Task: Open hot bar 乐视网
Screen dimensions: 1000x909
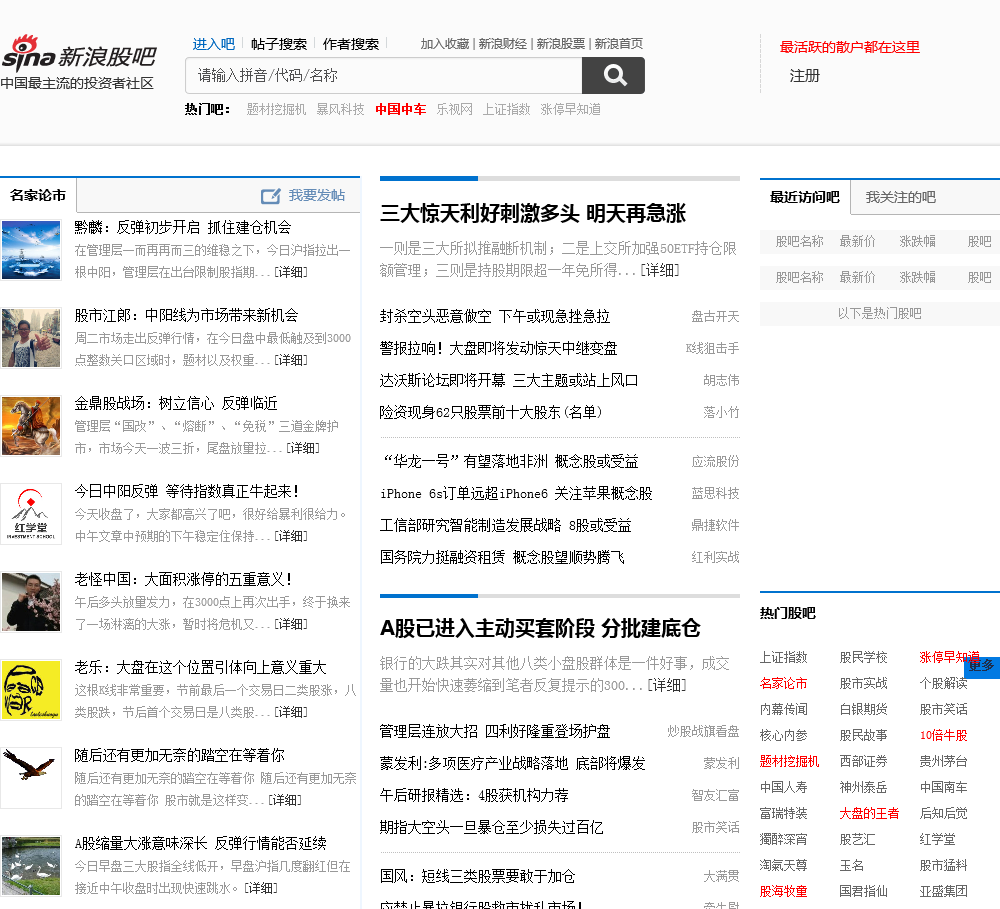Action: (455, 110)
